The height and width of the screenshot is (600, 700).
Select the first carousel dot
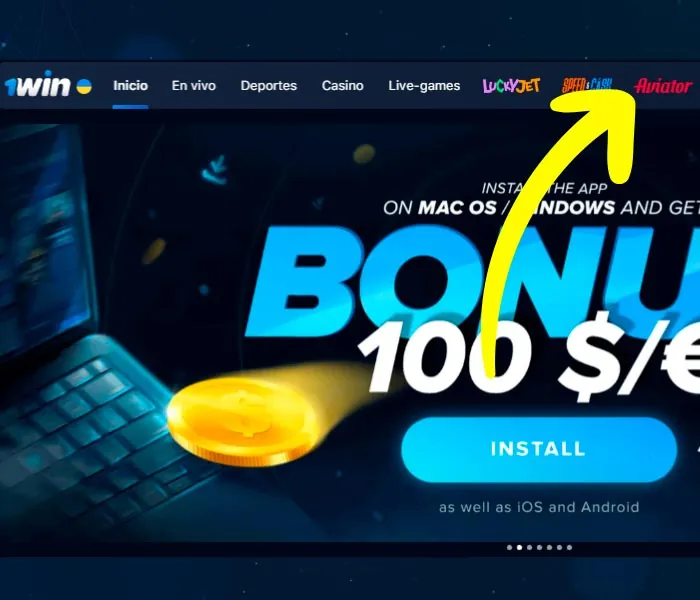click(x=509, y=547)
